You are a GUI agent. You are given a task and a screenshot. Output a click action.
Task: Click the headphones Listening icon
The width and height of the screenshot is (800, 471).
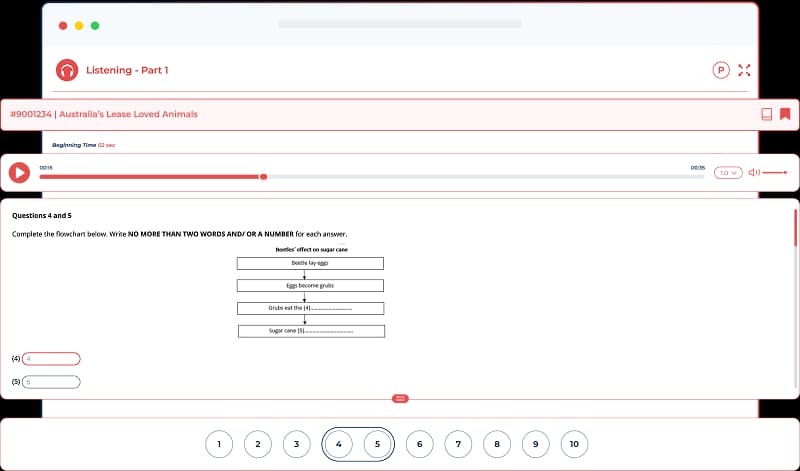click(67, 70)
